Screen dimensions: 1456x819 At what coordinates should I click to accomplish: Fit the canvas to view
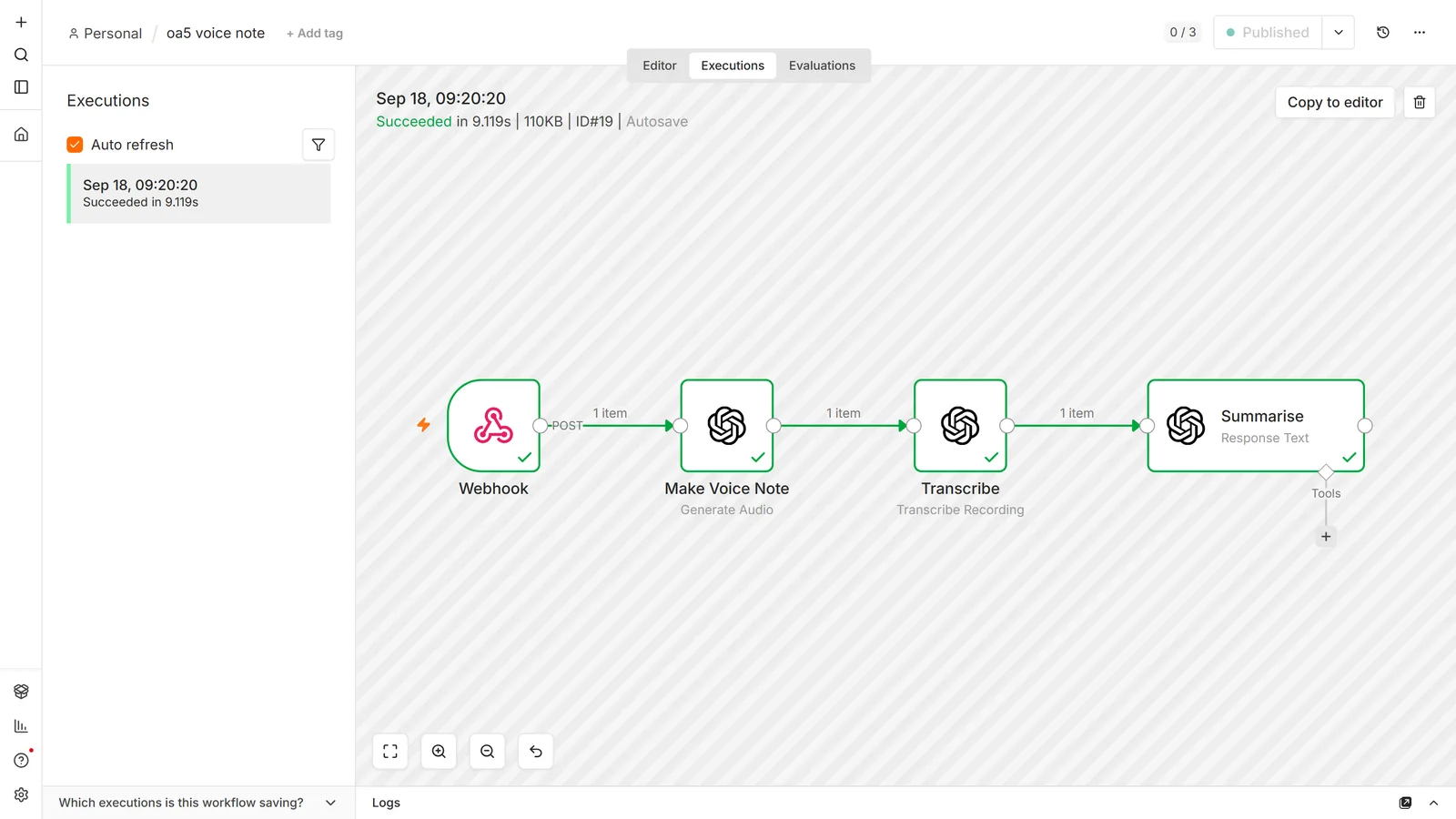(390, 752)
